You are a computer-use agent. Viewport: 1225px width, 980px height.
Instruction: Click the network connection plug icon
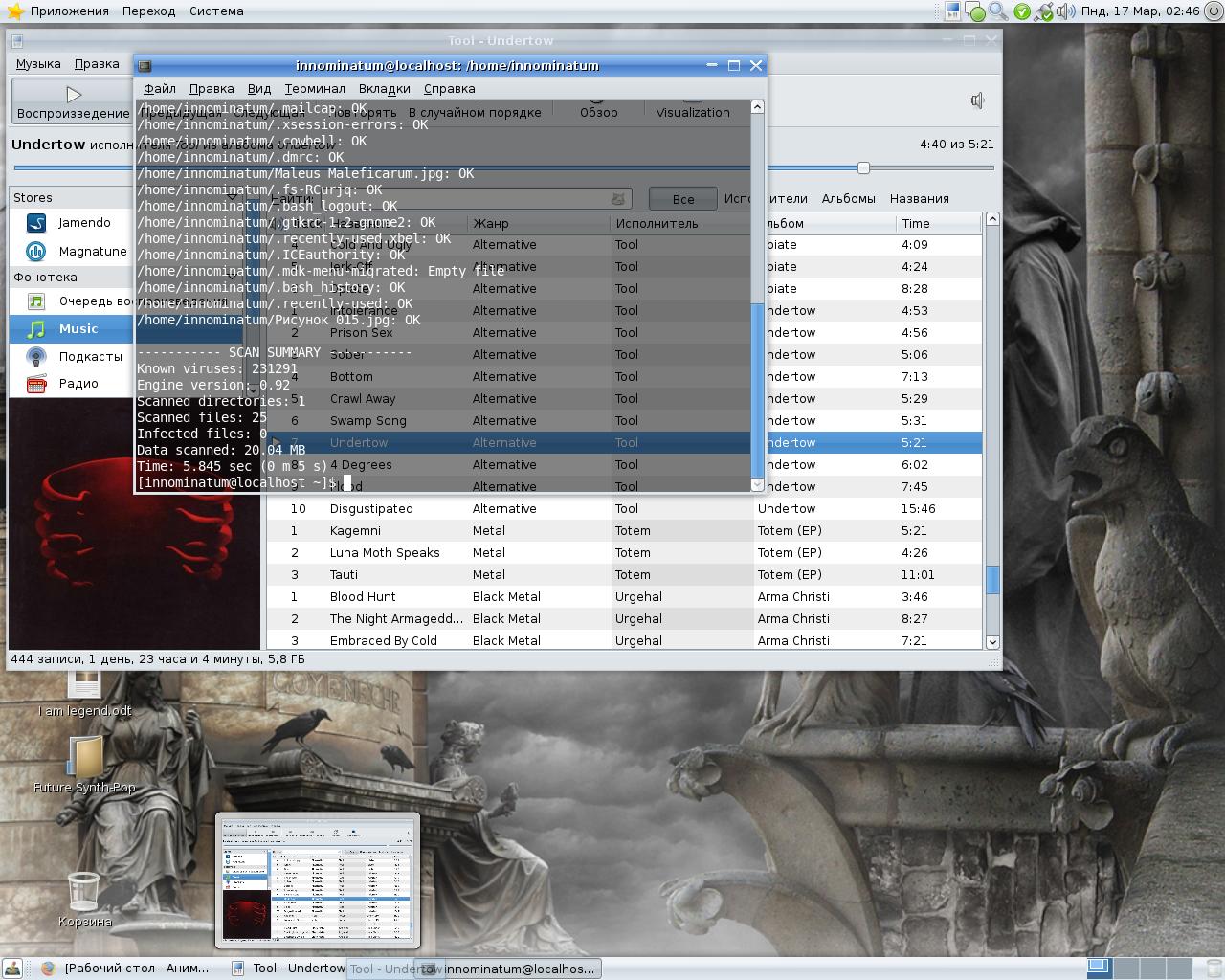coord(1043,12)
